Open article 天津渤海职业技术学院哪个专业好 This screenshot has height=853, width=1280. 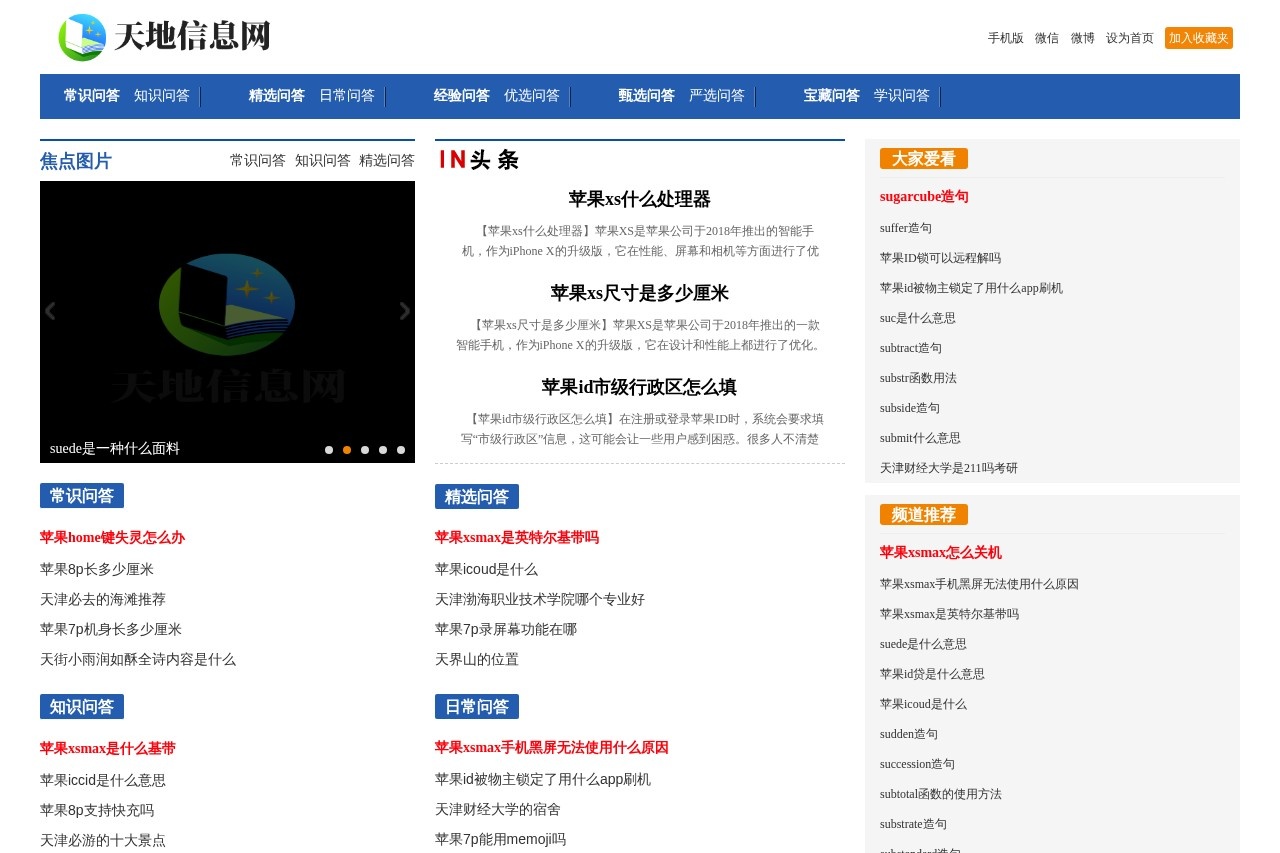[x=540, y=599]
